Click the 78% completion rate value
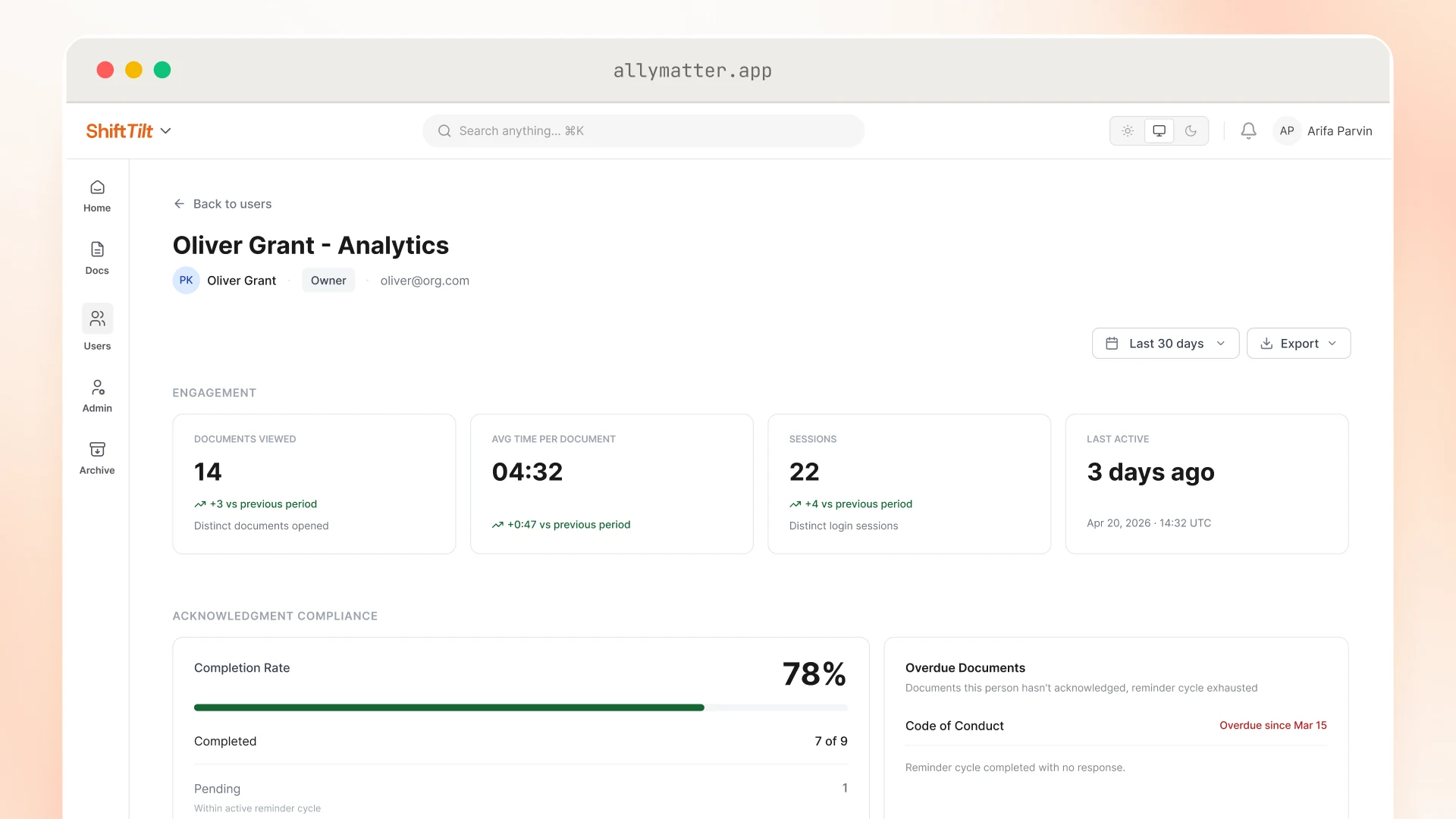This screenshot has height=819, width=1456. 814,673
